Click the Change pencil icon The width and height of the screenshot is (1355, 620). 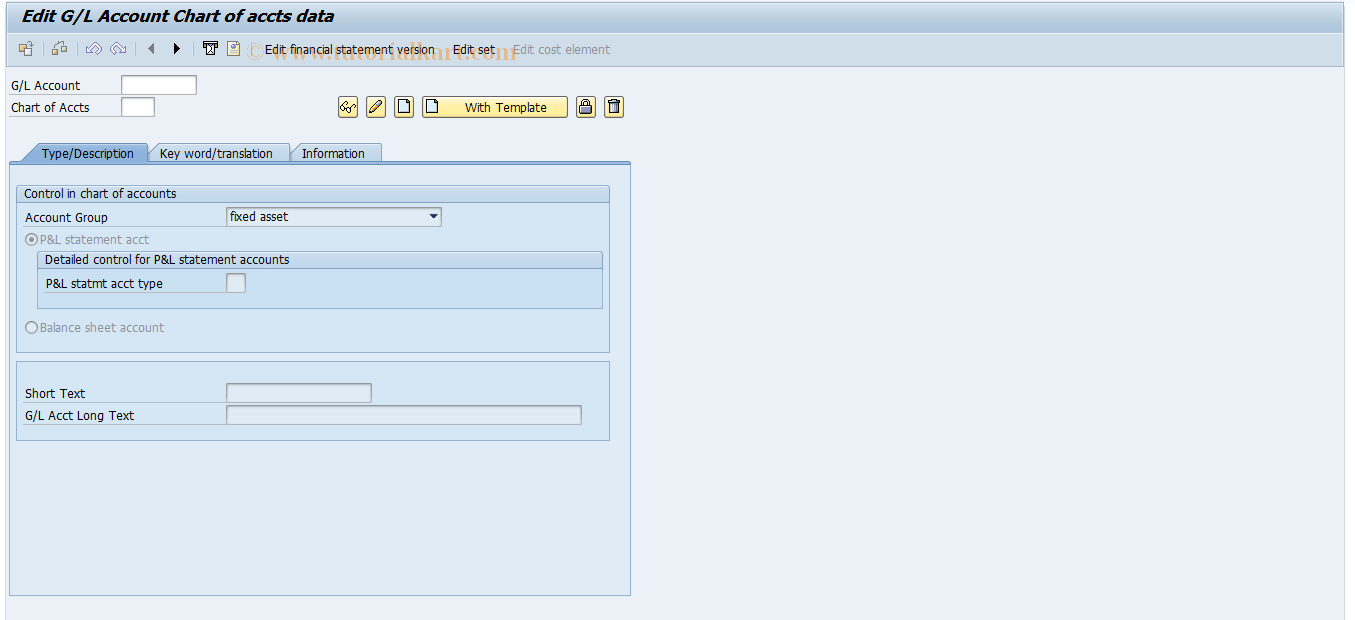(x=375, y=107)
